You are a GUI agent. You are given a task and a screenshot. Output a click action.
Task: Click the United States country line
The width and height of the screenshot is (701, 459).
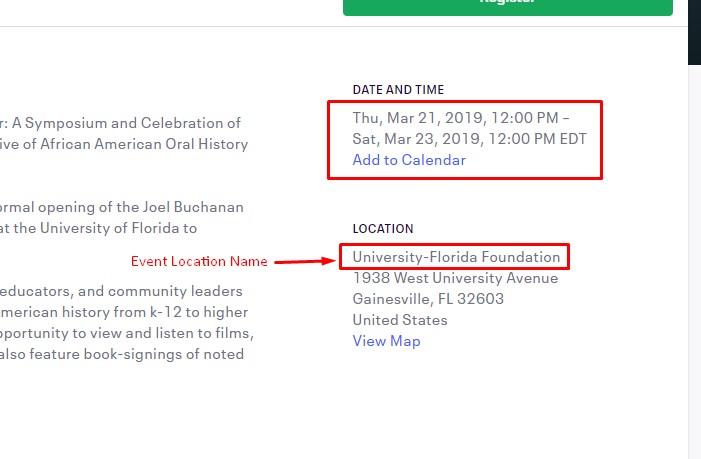coord(400,320)
